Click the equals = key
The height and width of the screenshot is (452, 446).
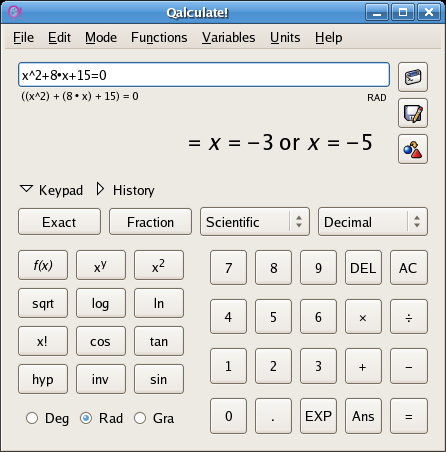coord(409,416)
